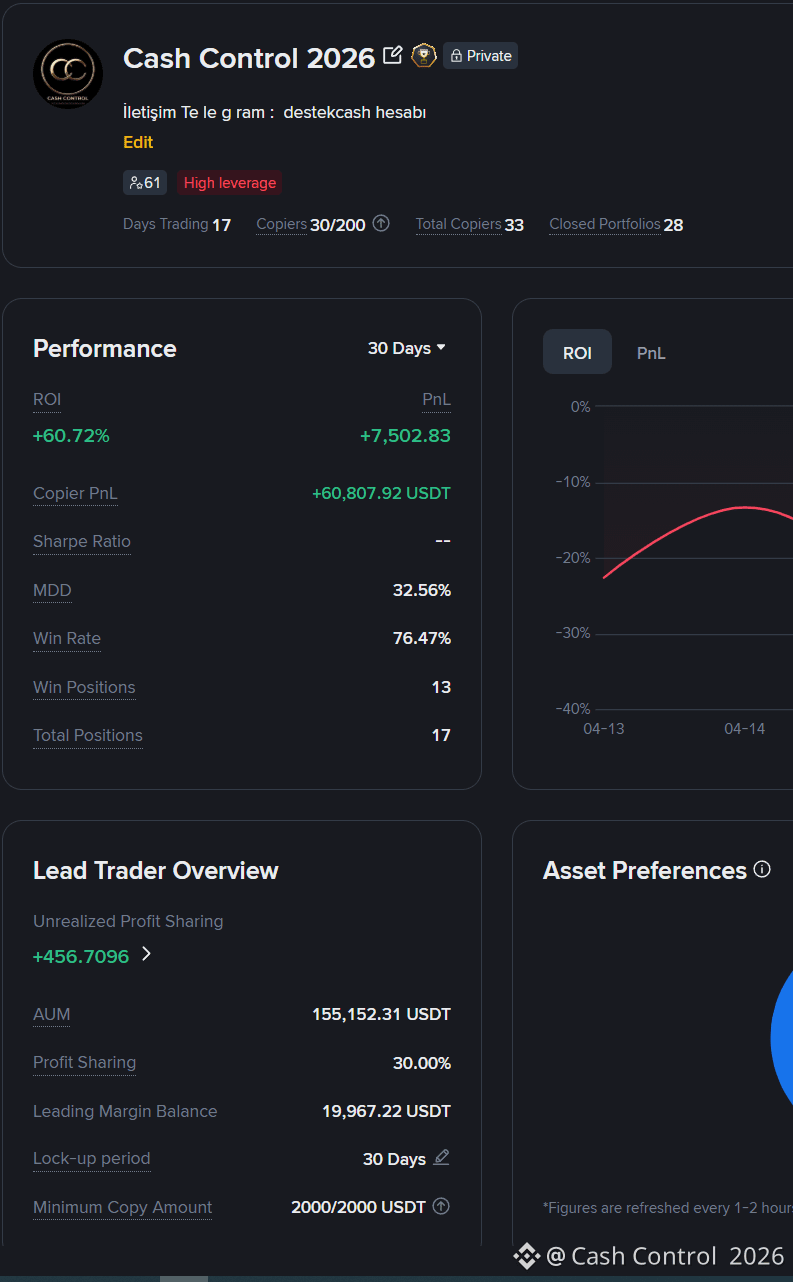Click the 32.56% MDD value

tap(422, 590)
